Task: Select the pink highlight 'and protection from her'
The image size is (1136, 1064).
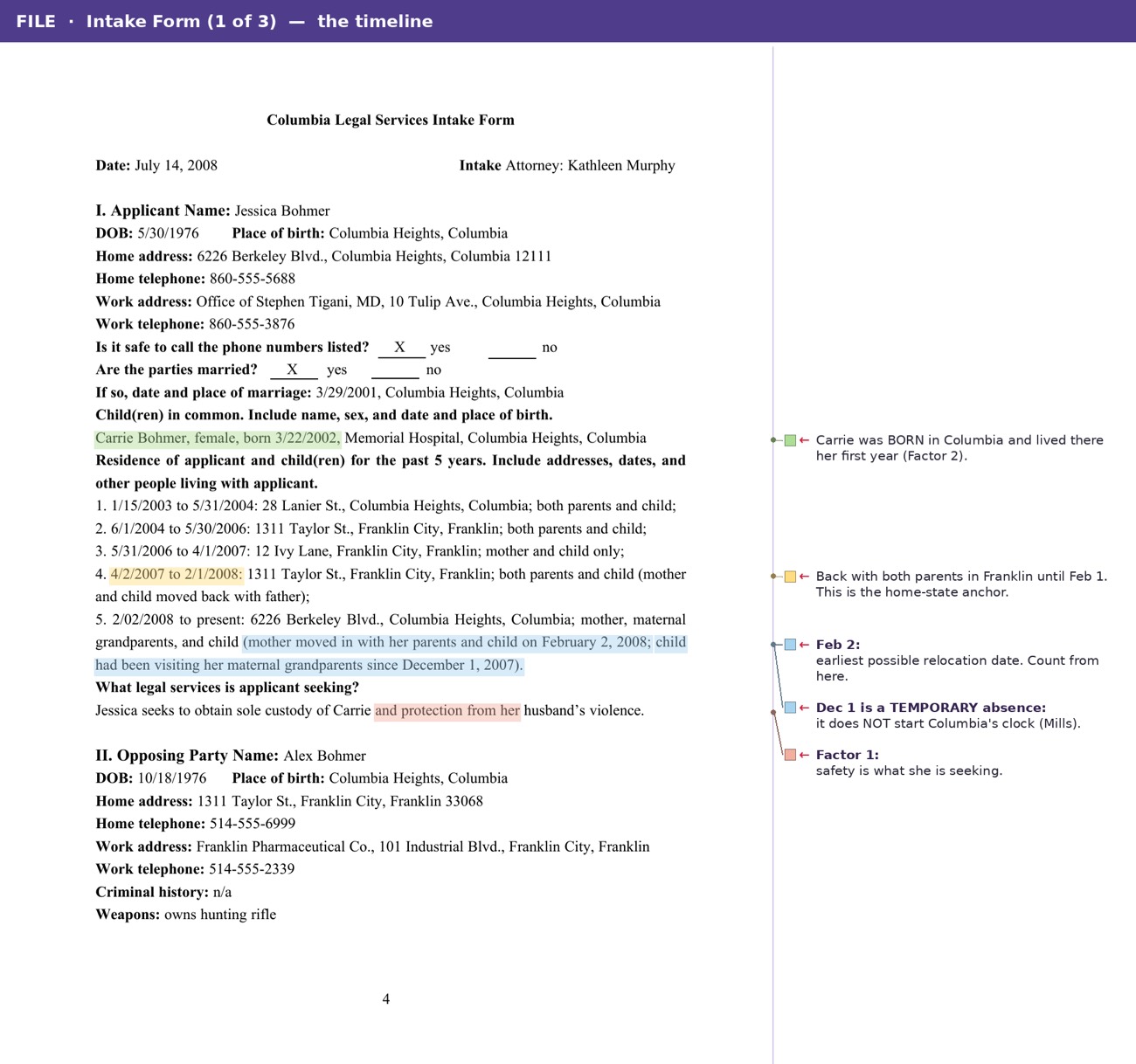Action: [x=447, y=710]
